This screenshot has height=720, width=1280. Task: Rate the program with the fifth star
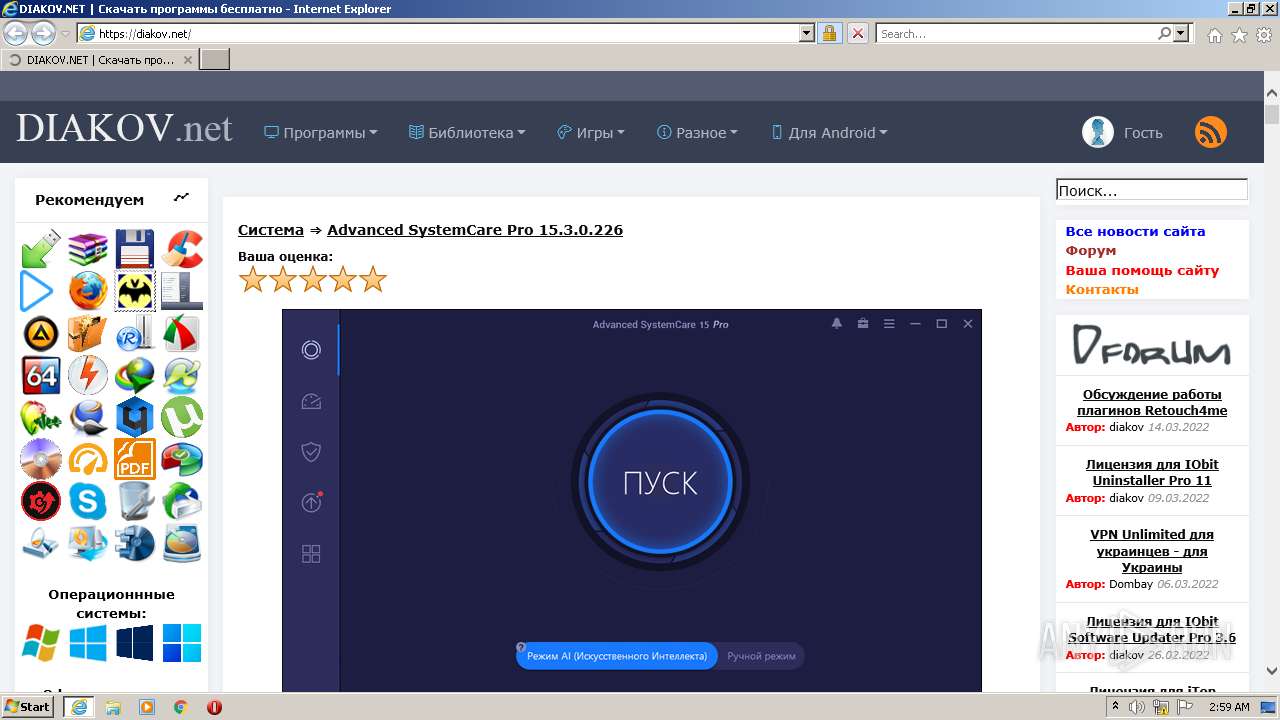373,279
